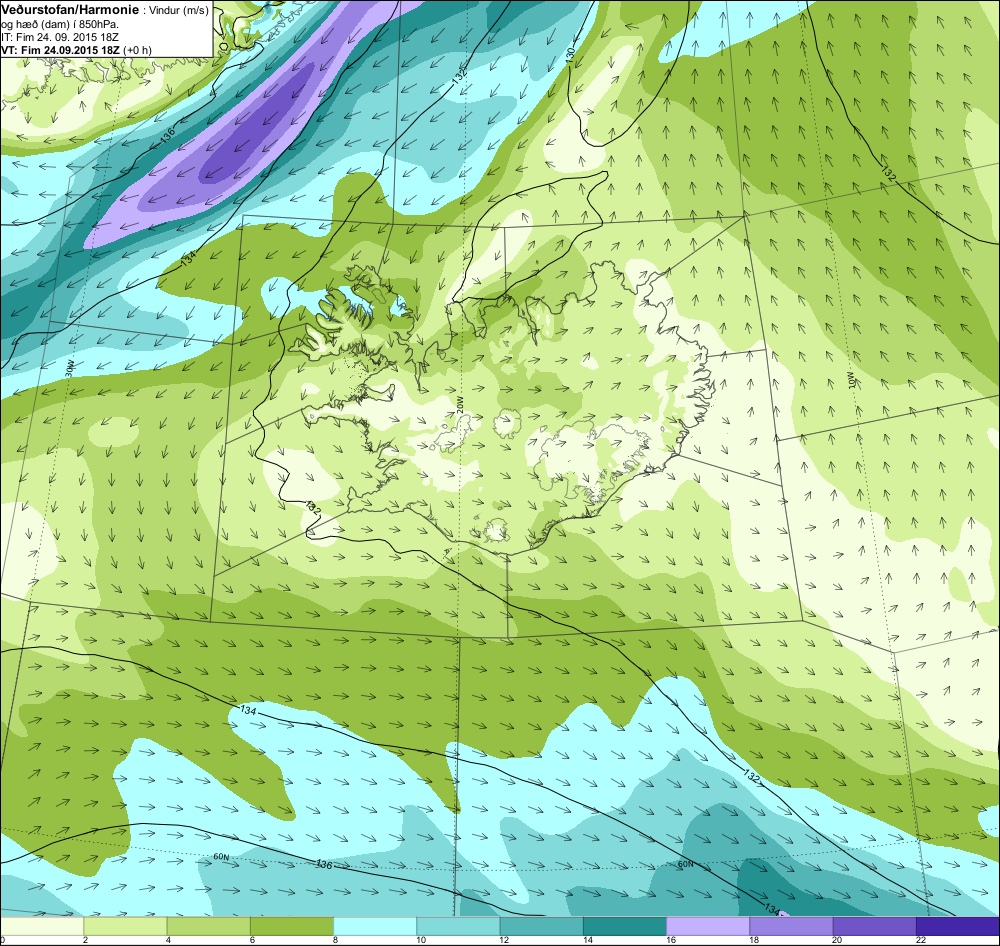
Task: Click the aqua 10–12 m/s legend swatch
Action: pos(458,926)
